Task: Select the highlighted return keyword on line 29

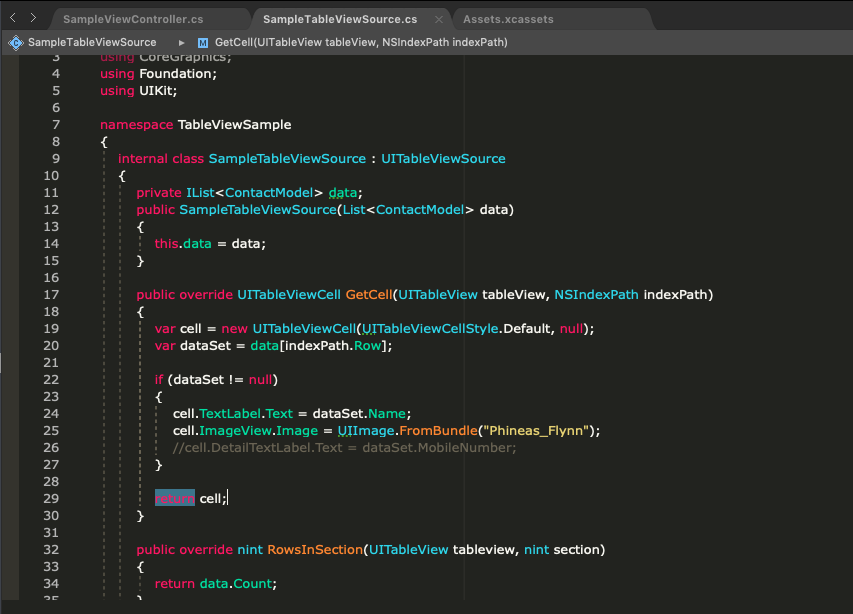Action: click(174, 497)
